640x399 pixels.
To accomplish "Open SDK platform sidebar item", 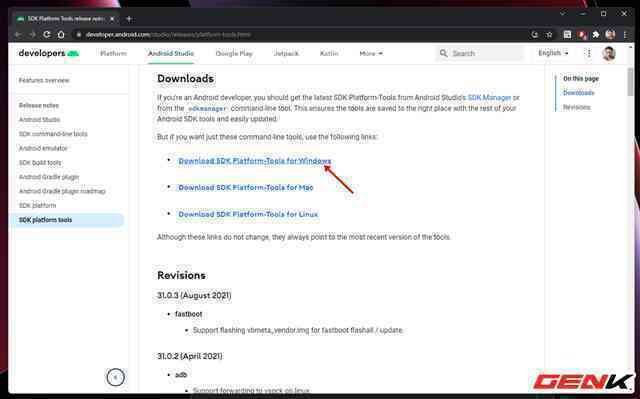I will tap(38, 205).
